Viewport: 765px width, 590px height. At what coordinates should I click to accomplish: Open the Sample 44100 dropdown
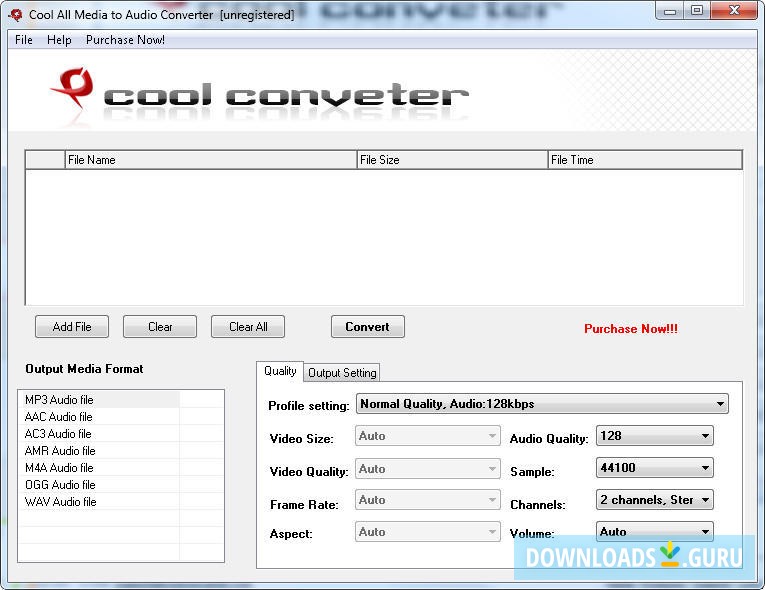654,468
